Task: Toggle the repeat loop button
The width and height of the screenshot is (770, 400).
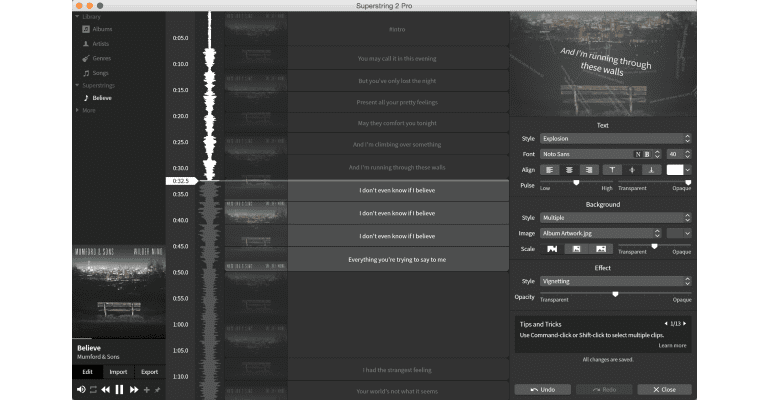Action: click(93, 389)
